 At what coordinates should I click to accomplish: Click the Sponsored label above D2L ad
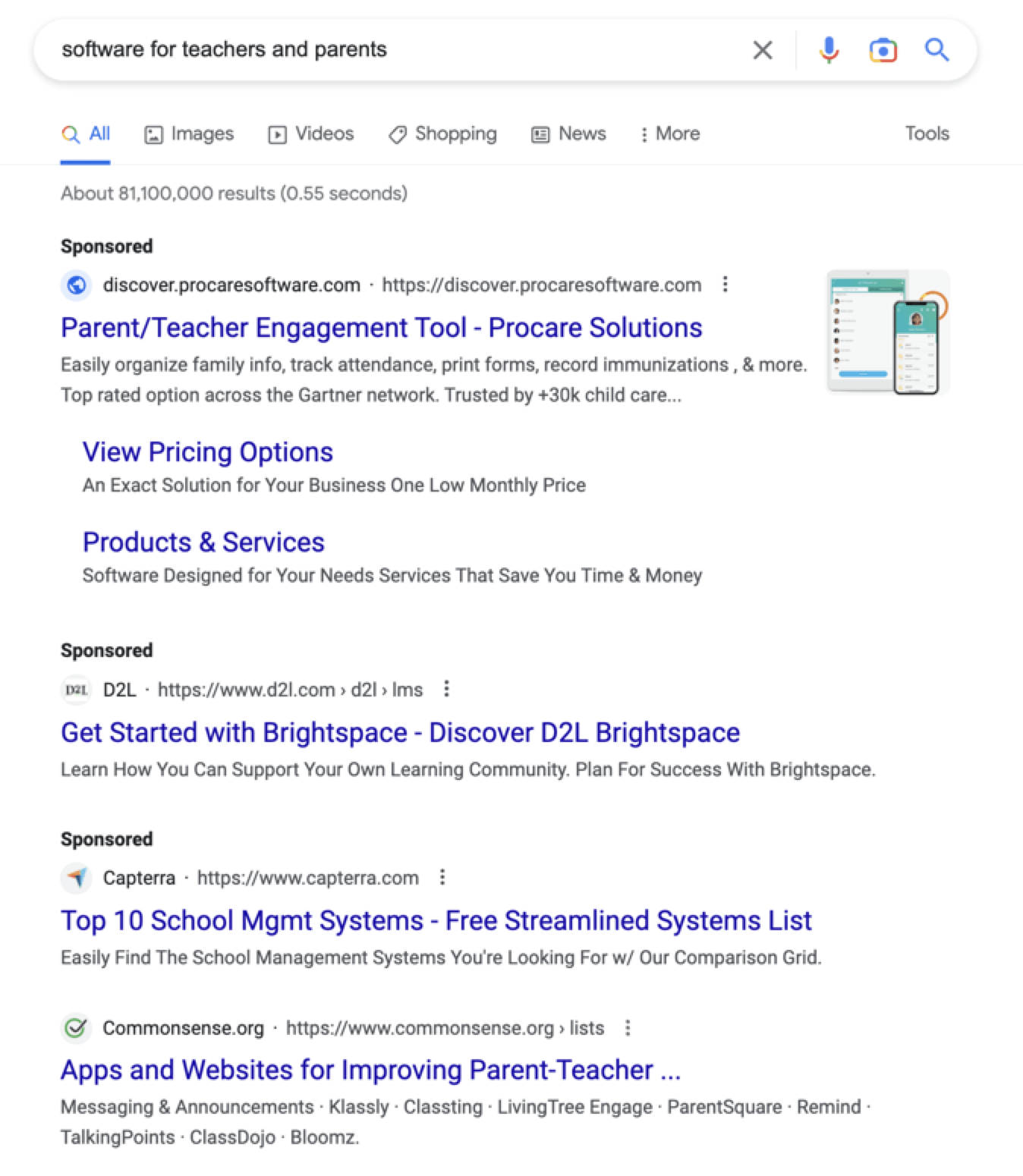[107, 650]
